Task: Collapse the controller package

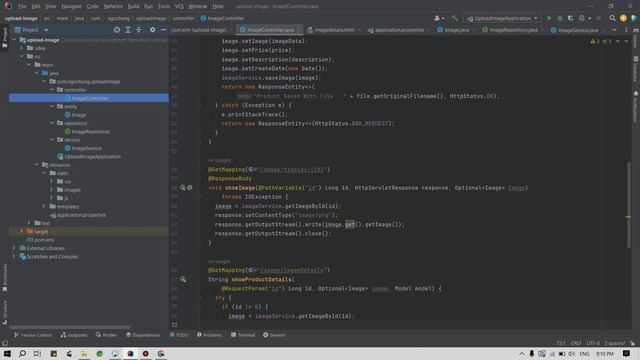Action: pyautogui.click(x=52, y=90)
